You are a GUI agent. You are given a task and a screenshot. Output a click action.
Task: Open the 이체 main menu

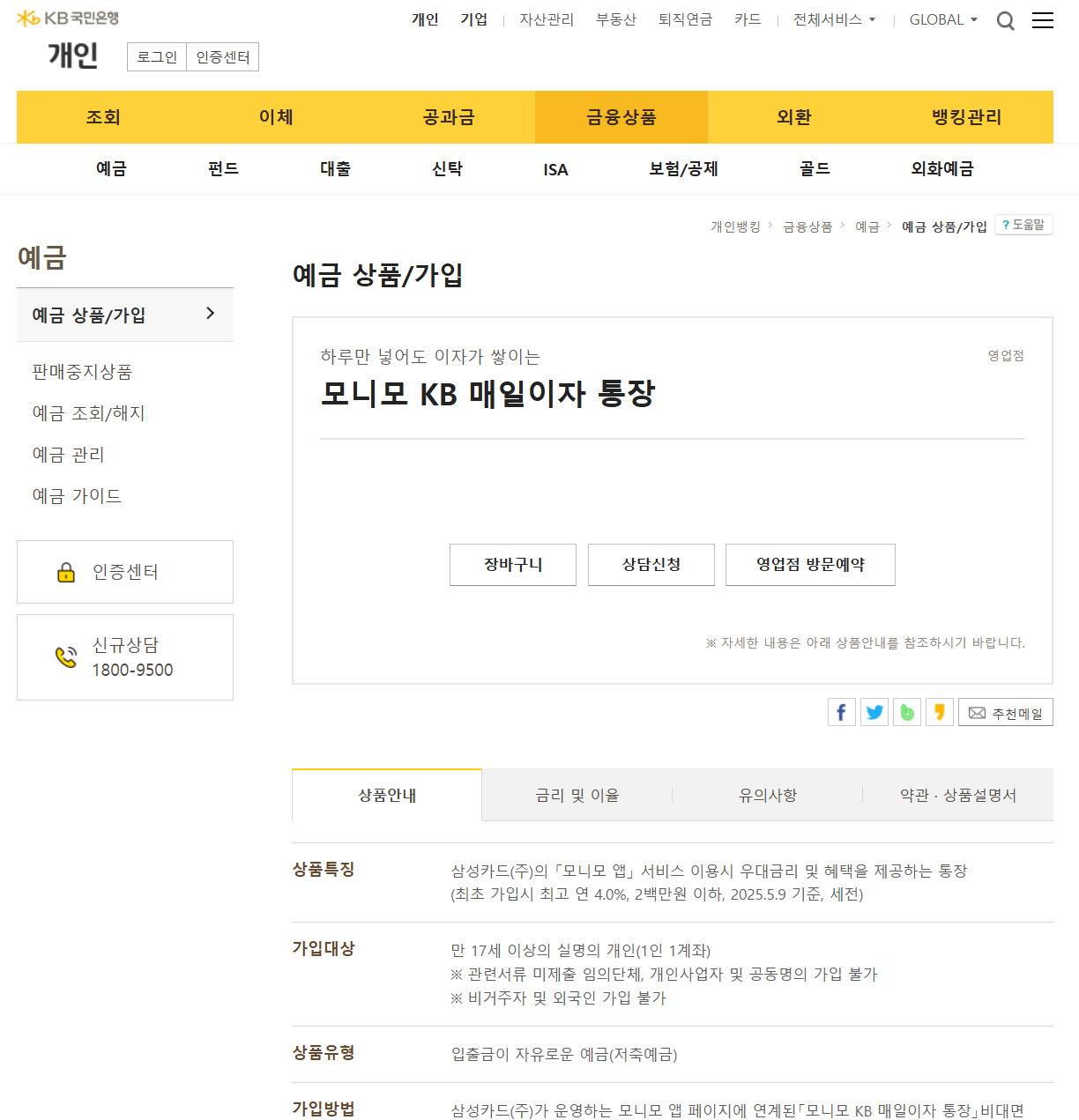pyautogui.click(x=276, y=117)
